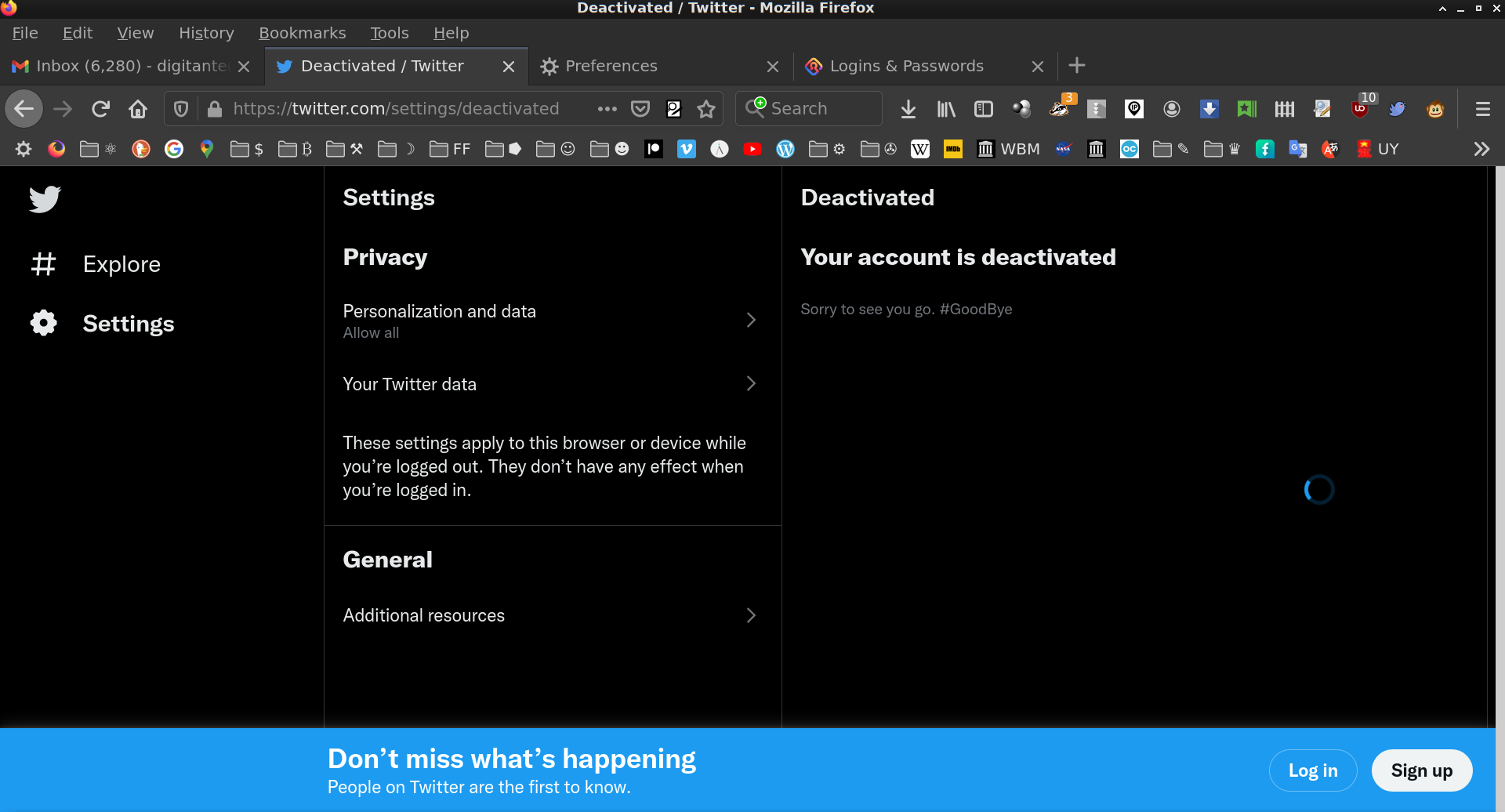Screen dimensions: 1505x812
Task: Go to the Firefox home page
Action: (x=138, y=109)
